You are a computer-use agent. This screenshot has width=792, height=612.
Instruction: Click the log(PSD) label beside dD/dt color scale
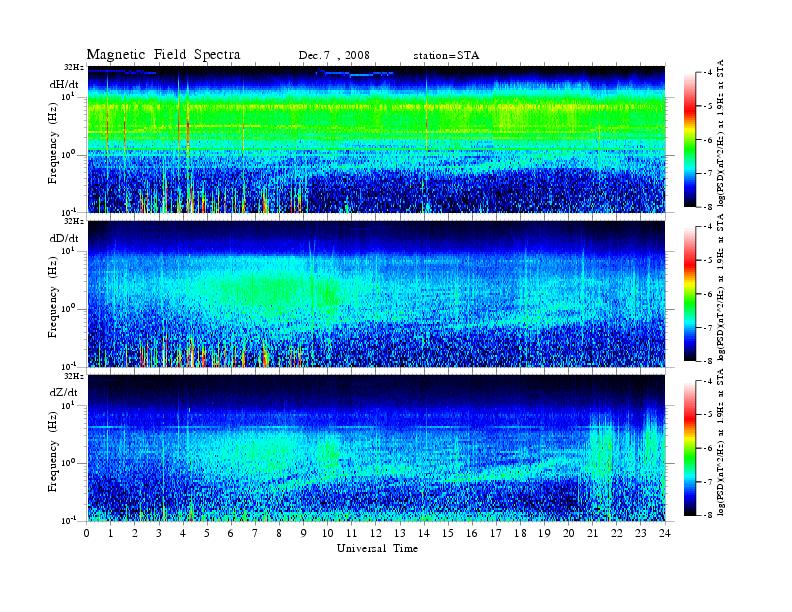(721, 287)
